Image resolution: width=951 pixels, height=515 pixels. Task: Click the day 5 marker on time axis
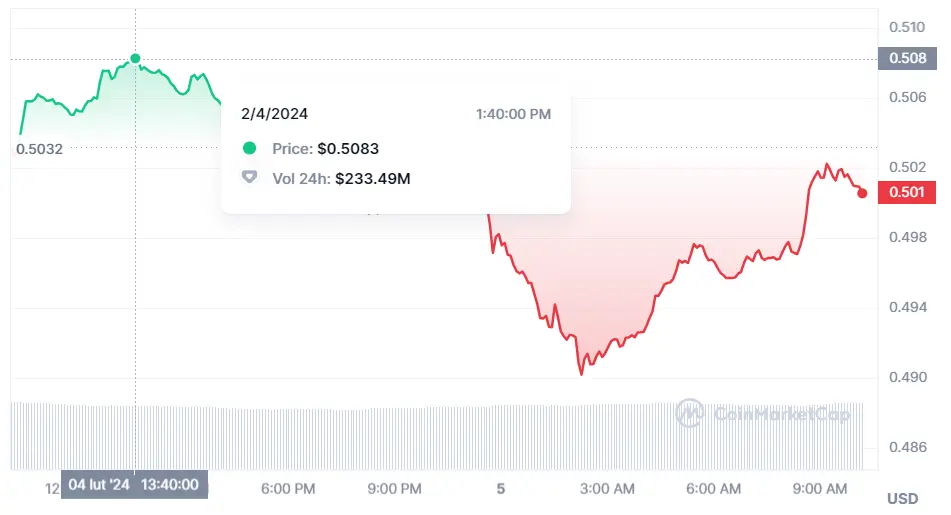tap(500, 488)
